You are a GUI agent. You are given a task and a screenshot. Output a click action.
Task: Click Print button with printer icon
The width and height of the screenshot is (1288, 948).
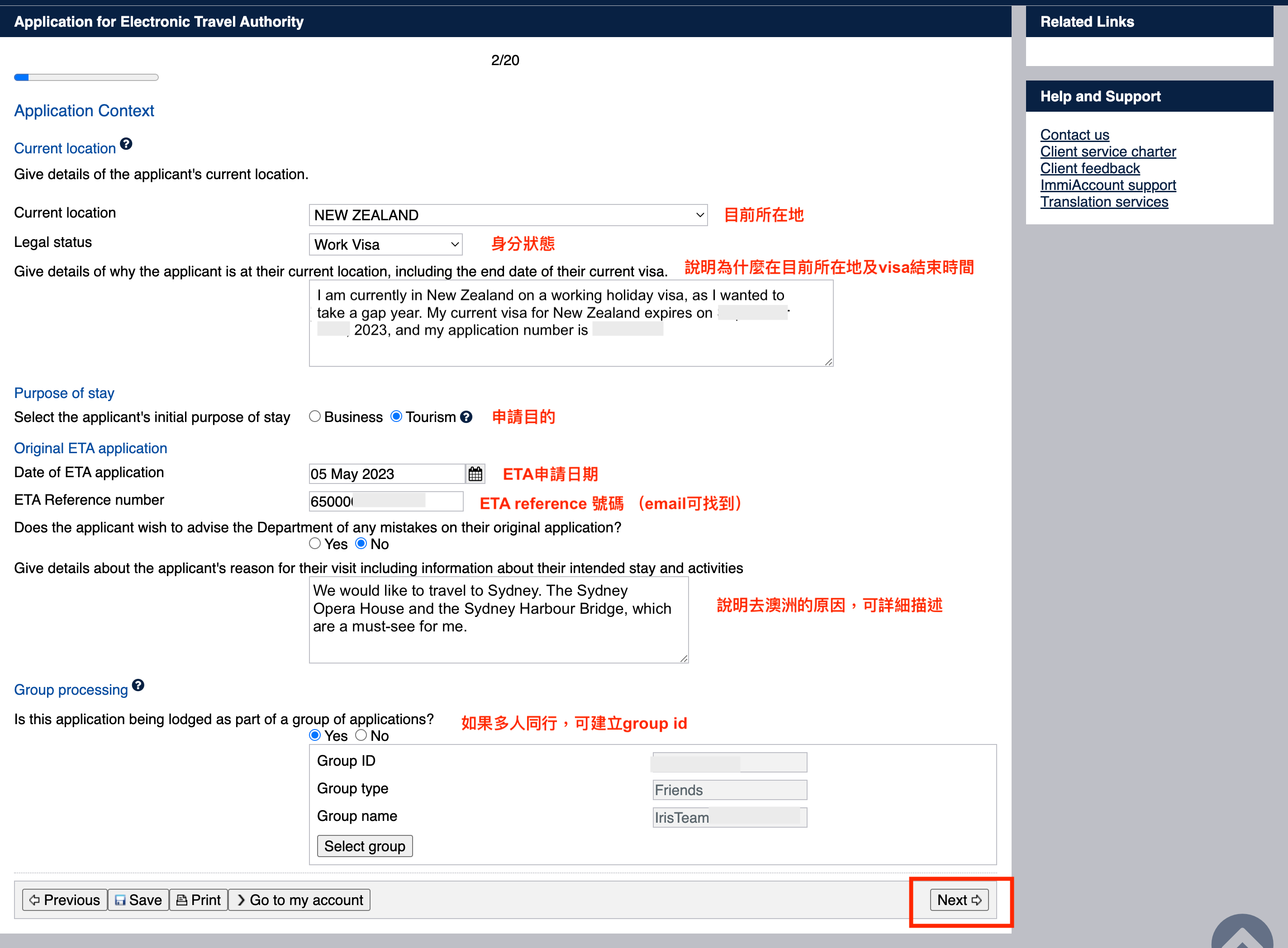pyautogui.click(x=199, y=900)
